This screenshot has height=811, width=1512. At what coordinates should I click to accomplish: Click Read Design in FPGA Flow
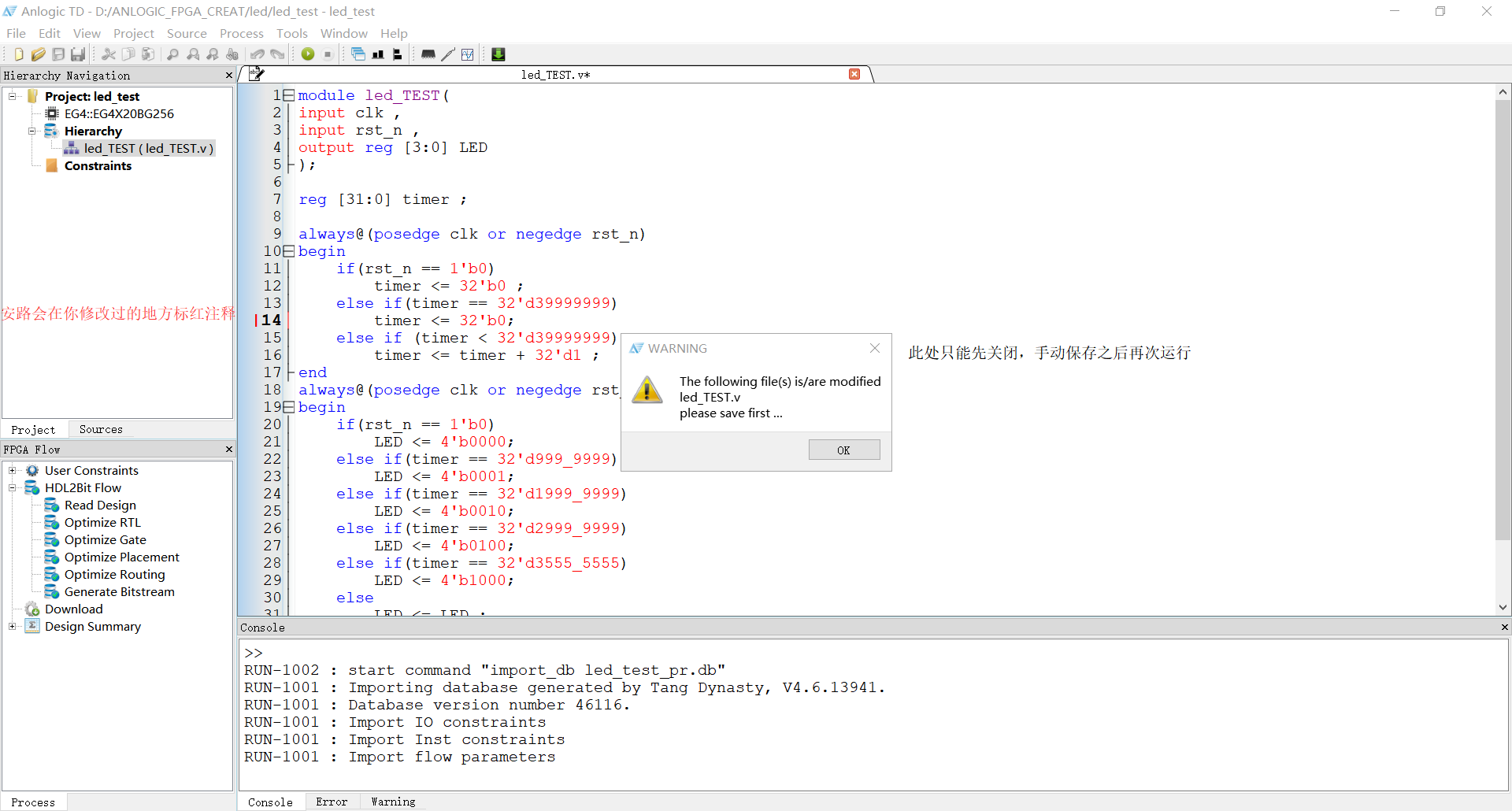coord(91,505)
